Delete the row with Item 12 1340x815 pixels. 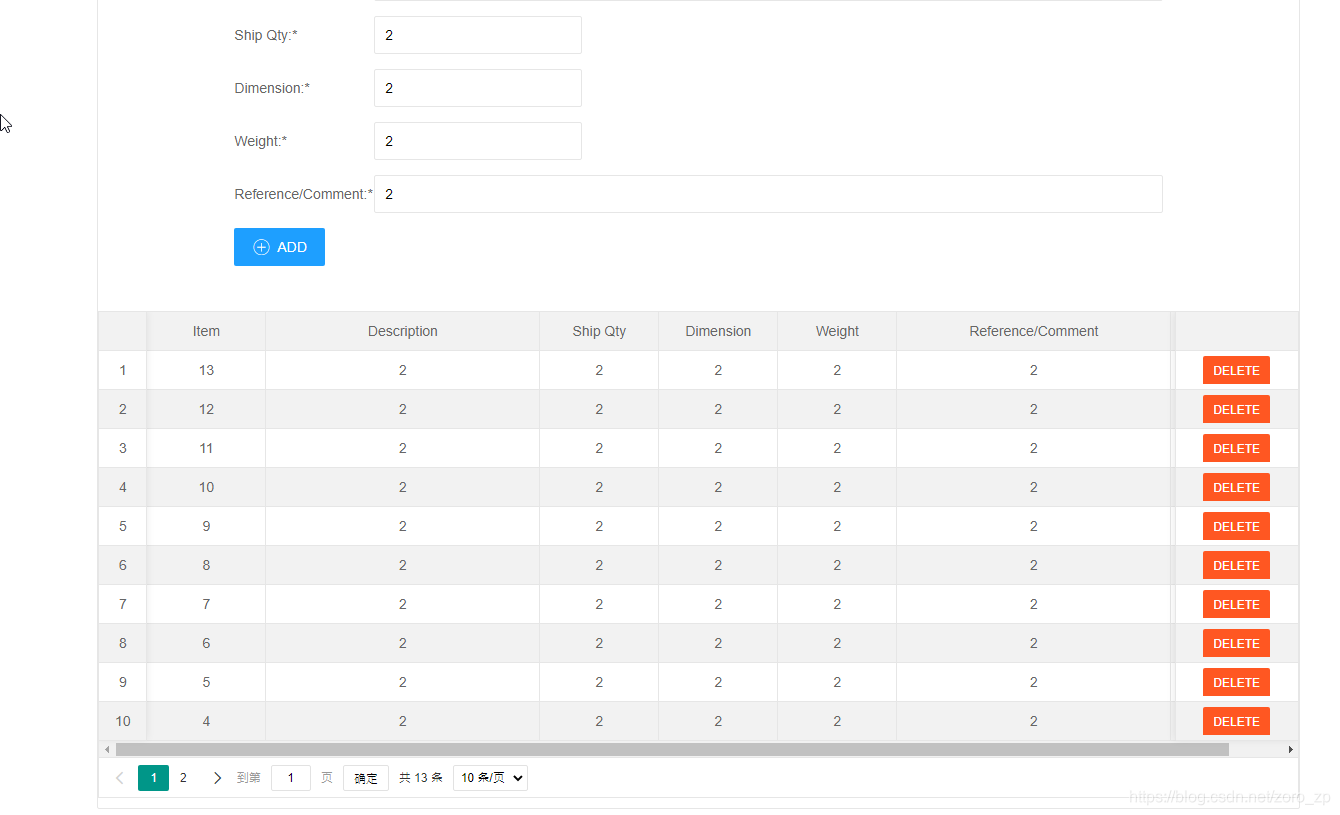point(1236,409)
